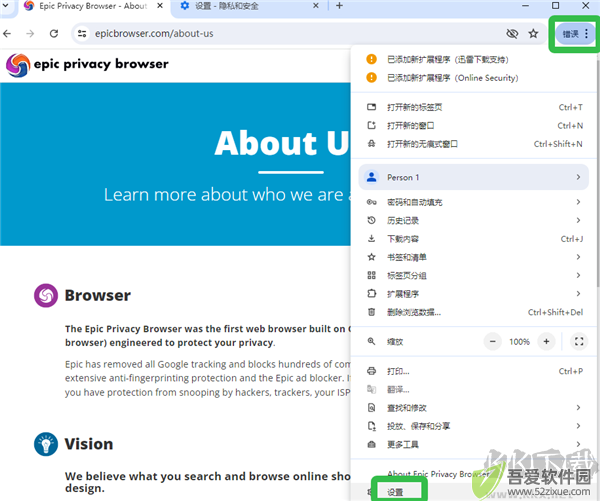600x501 pixels.
Task: Open the tab search dropdown arrow
Action: [5, 6]
